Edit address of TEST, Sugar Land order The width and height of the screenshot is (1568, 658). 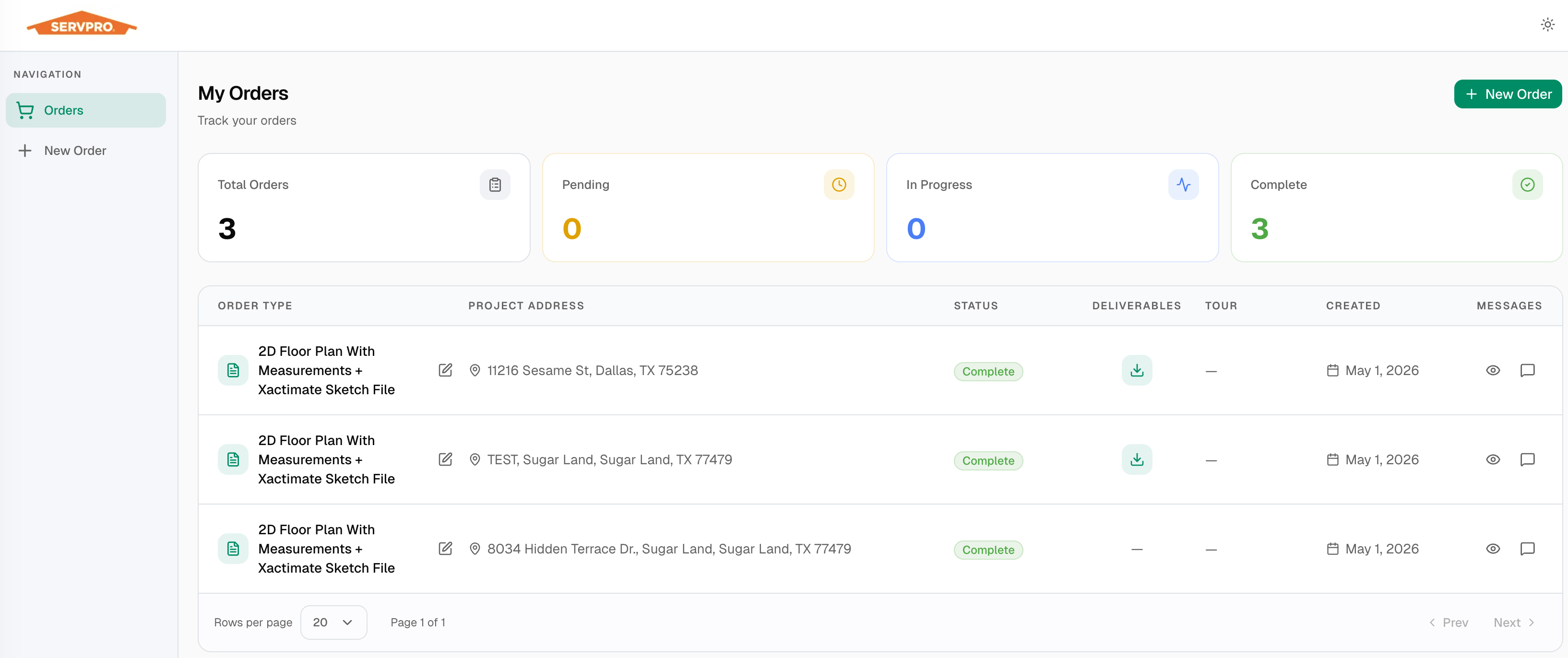click(x=446, y=459)
